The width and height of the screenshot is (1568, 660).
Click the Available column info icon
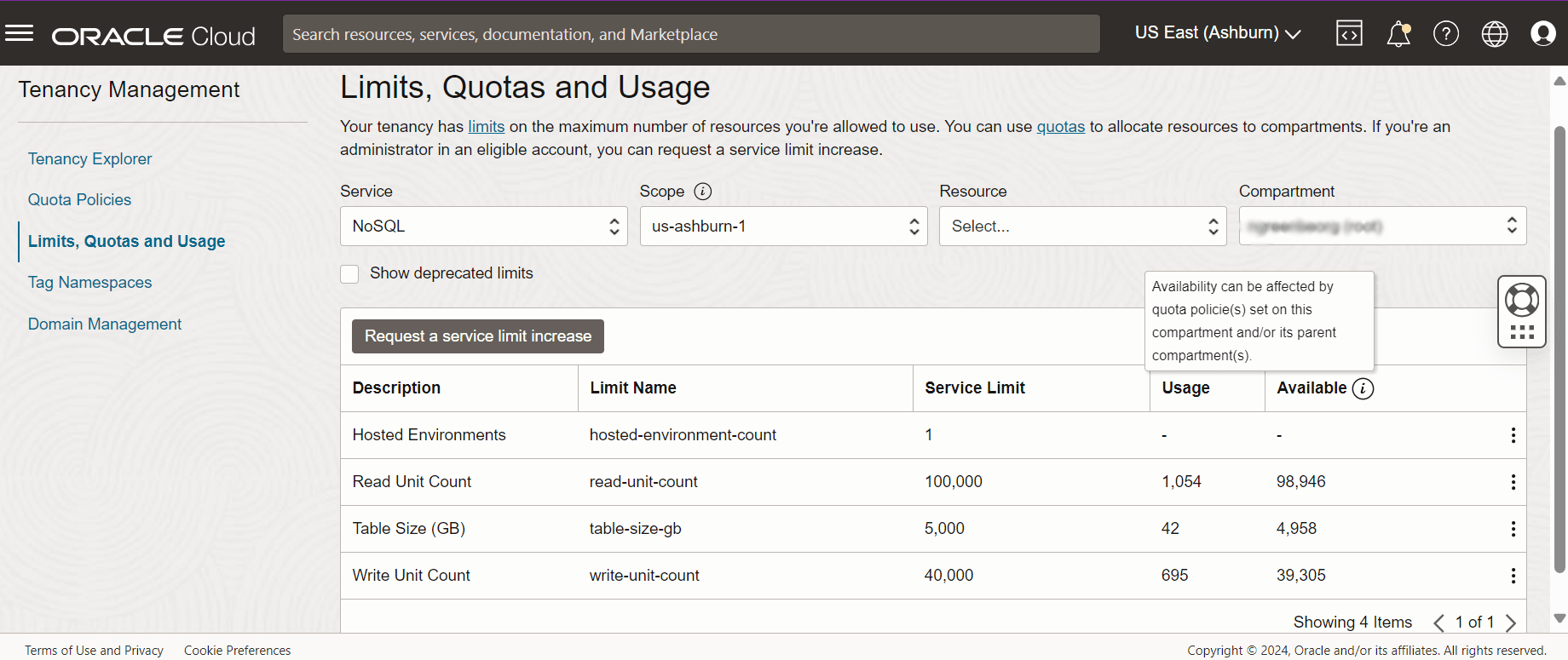tap(1363, 388)
